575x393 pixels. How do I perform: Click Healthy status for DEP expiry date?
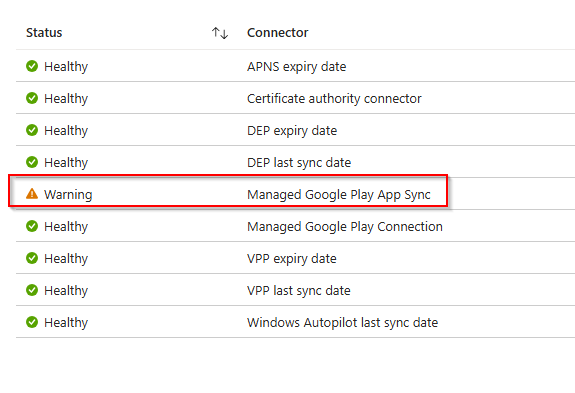pos(66,131)
